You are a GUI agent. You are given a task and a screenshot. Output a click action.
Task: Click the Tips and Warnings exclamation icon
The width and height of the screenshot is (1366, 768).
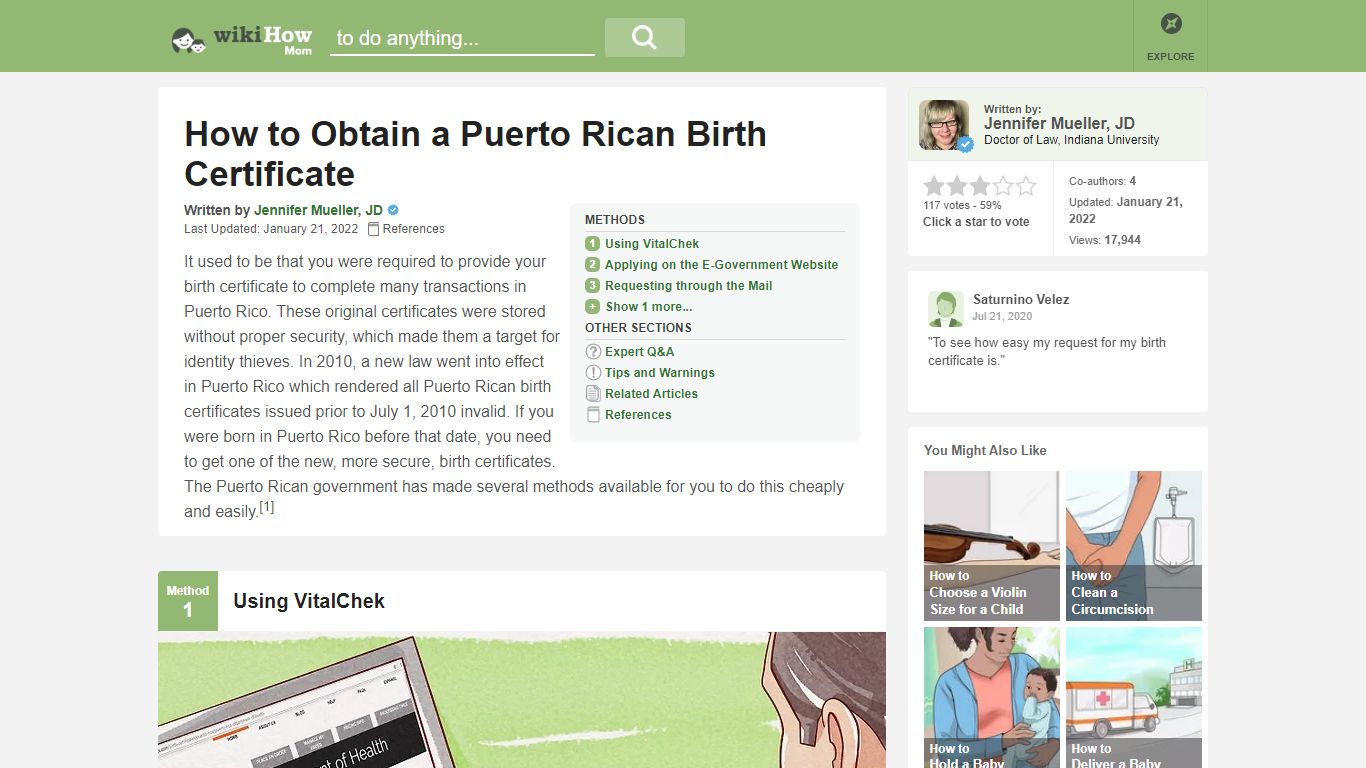[x=593, y=373]
